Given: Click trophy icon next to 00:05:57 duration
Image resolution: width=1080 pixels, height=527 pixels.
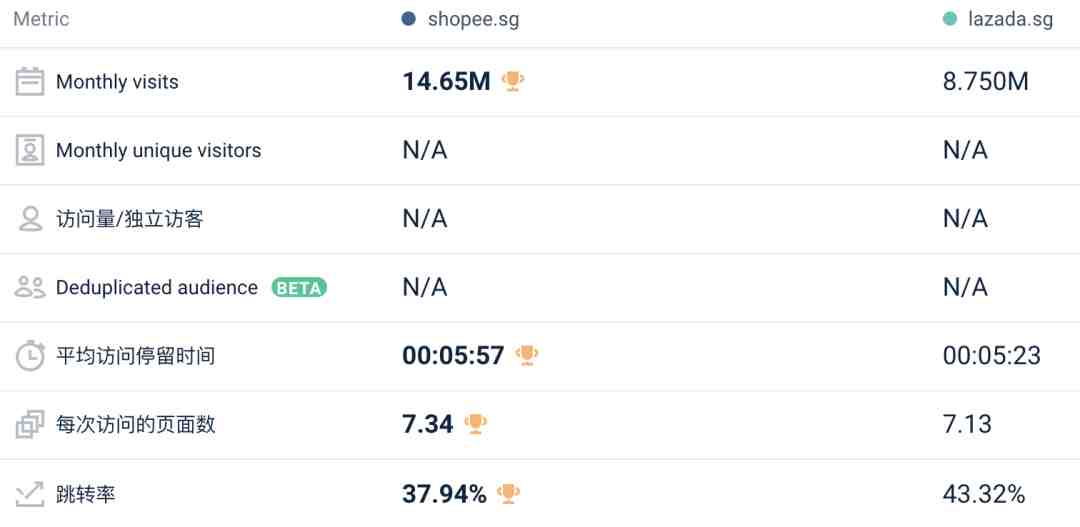Looking at the screenshot, I should pyautogui.click(x=527, y=355).
